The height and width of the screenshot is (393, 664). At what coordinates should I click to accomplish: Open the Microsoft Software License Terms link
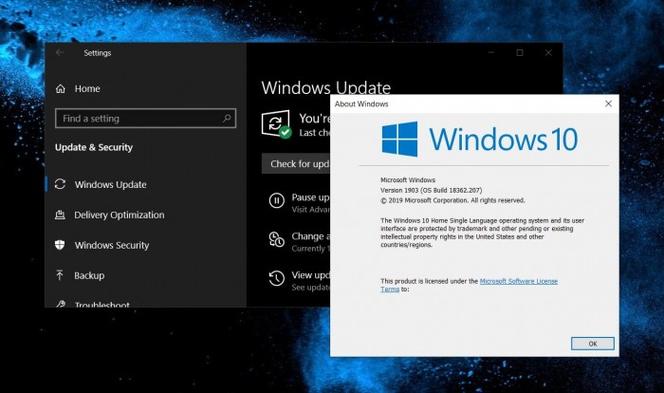tap(469, 285)
